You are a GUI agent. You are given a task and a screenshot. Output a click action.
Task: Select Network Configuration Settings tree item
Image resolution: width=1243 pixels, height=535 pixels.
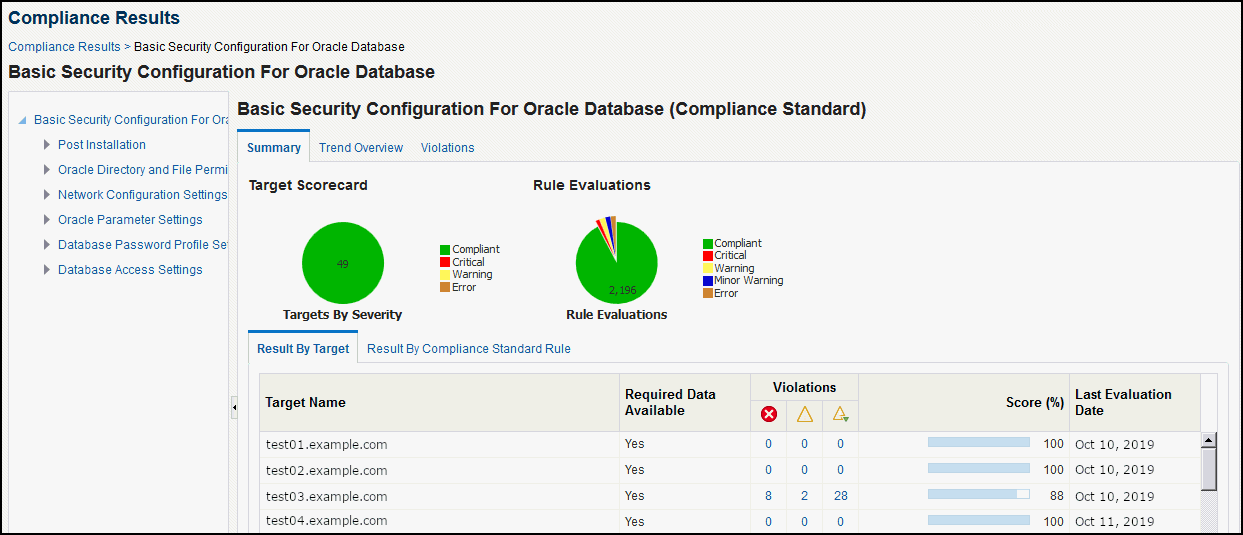(143, 195)
